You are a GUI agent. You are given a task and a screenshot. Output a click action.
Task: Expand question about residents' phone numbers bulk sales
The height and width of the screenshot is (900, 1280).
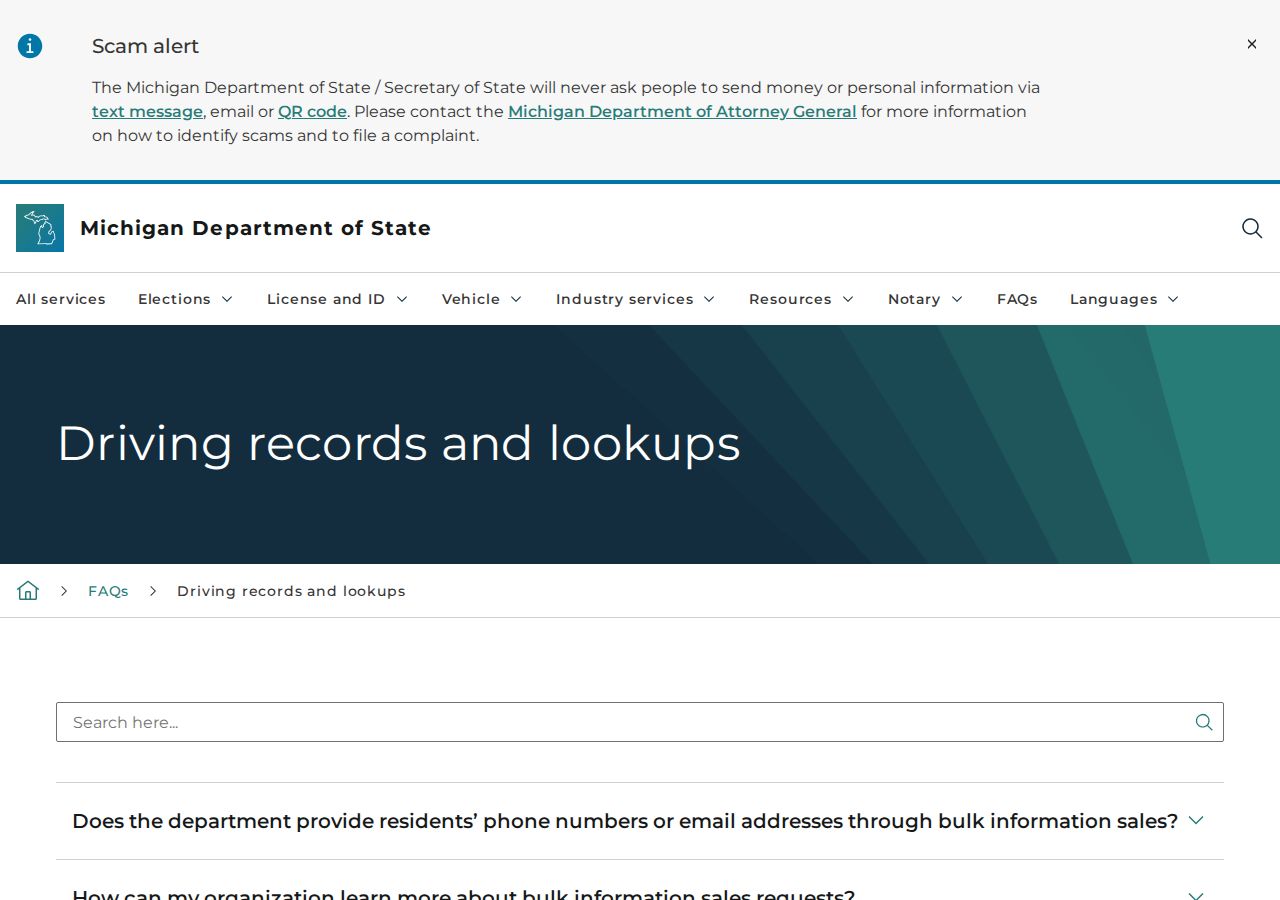click(x=640, y=821)
